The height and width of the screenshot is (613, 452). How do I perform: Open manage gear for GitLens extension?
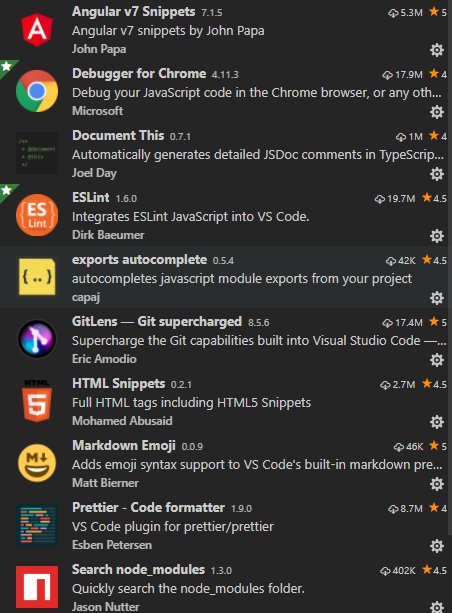[x=437, y=360]
